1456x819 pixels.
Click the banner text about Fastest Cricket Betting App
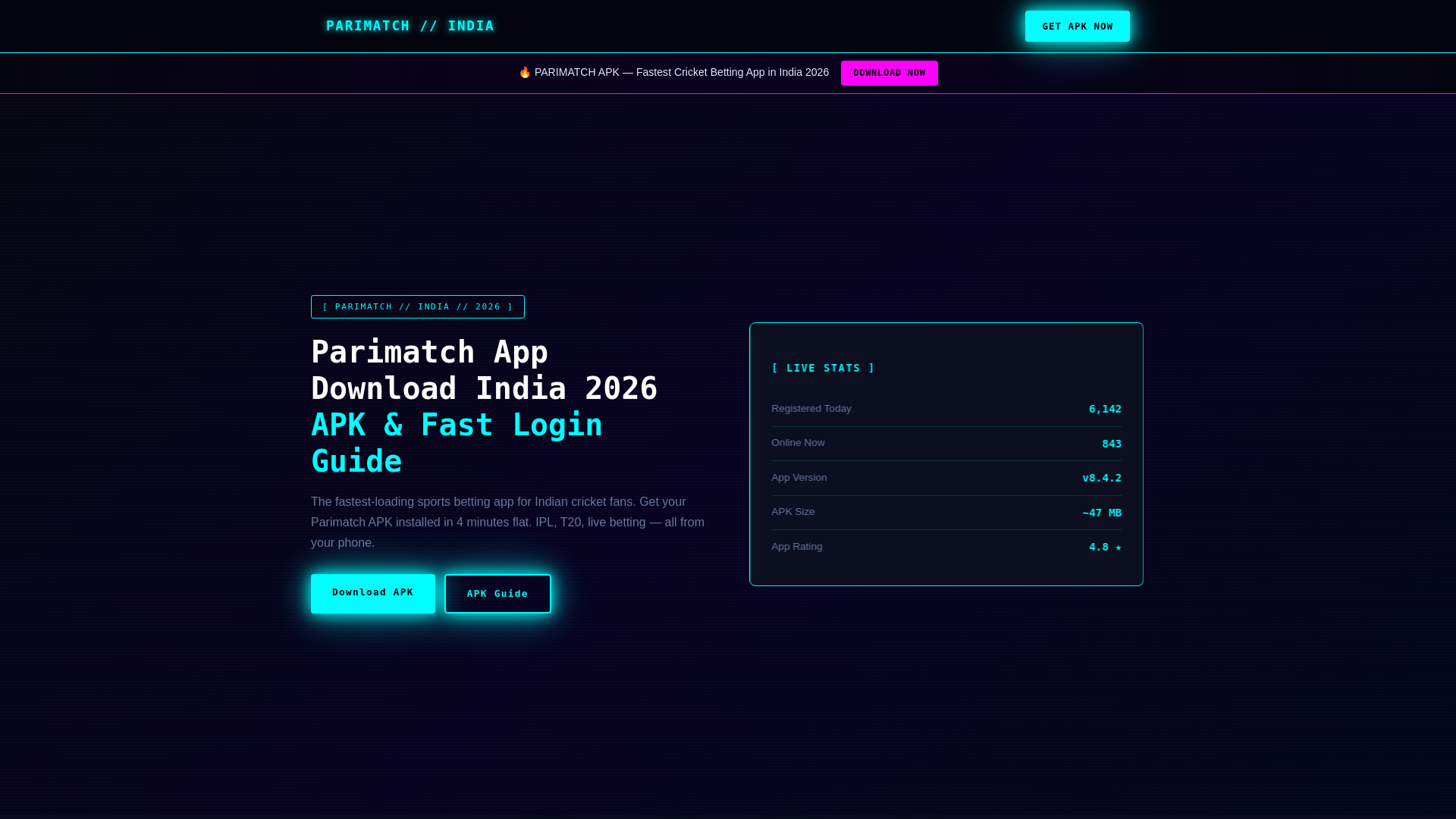tap(681, 73)
